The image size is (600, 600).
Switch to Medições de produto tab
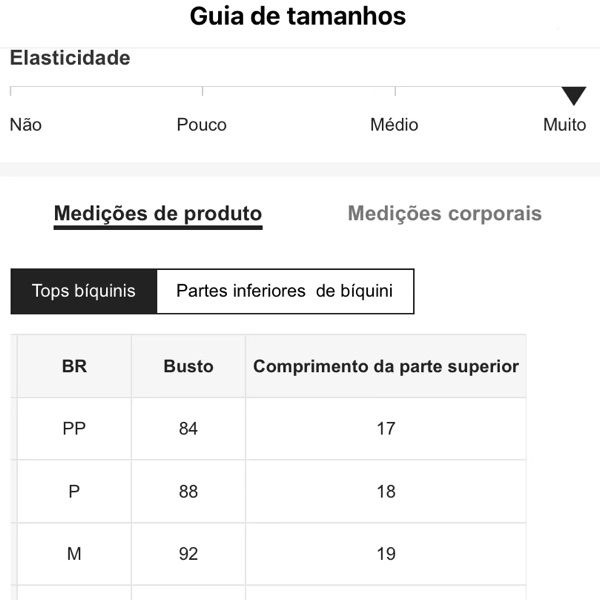pyautogui.click(x=158, y=213)
